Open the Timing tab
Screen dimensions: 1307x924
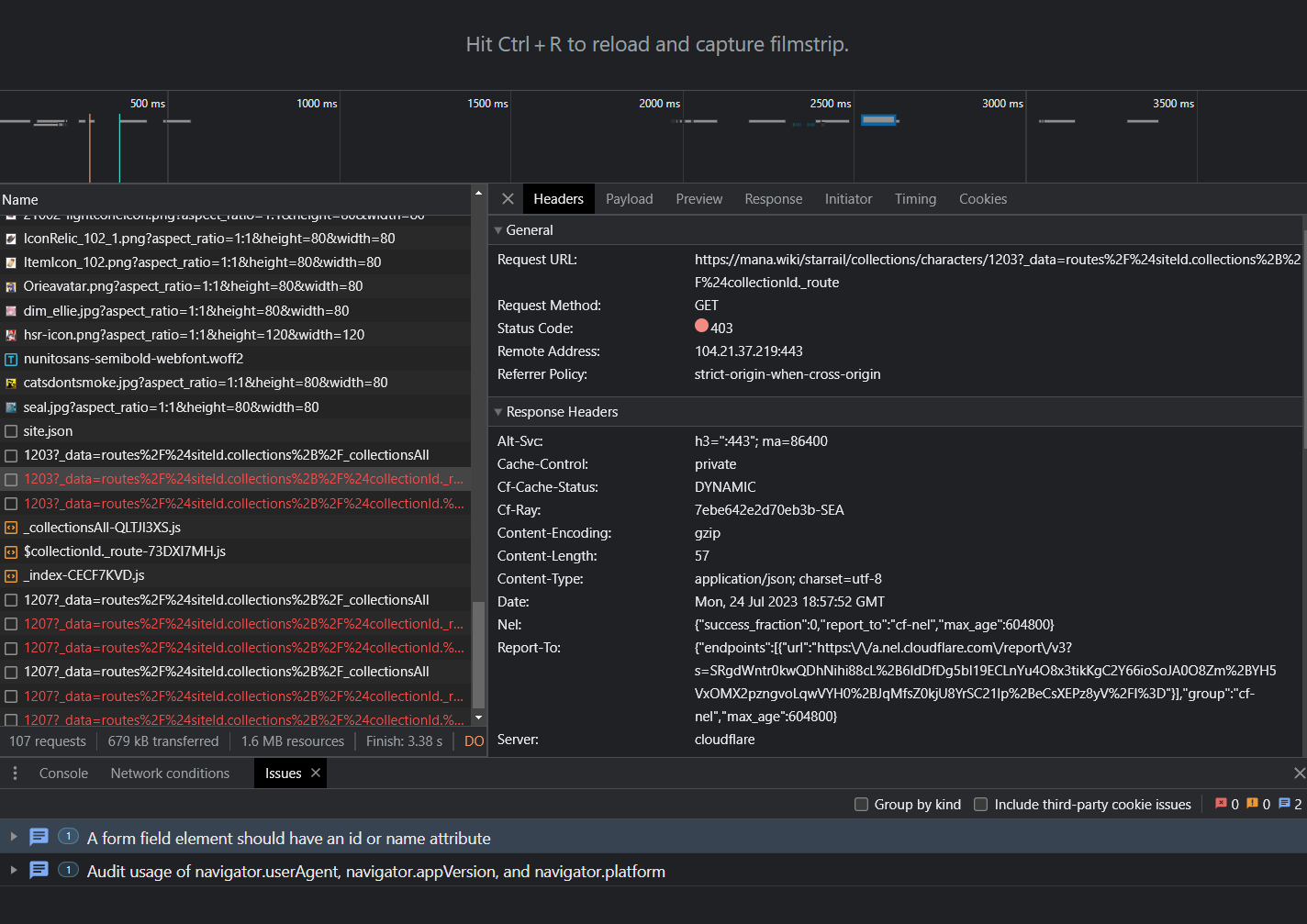(915, 199)
